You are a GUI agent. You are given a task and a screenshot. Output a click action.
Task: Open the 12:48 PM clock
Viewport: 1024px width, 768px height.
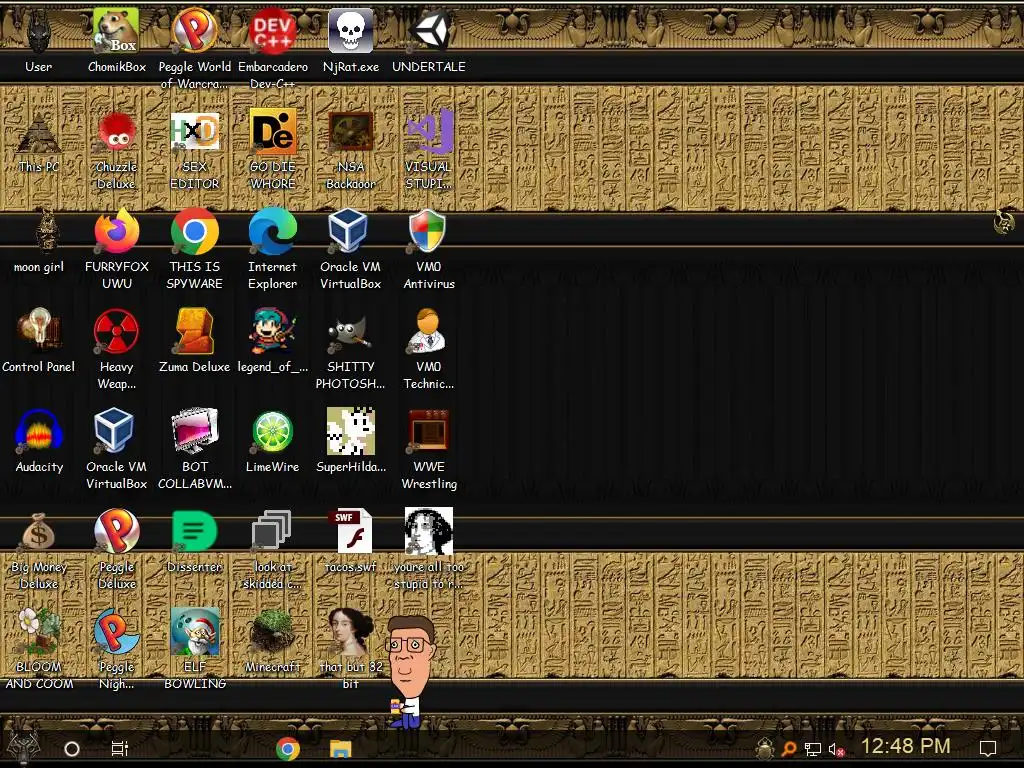point(906,746)
